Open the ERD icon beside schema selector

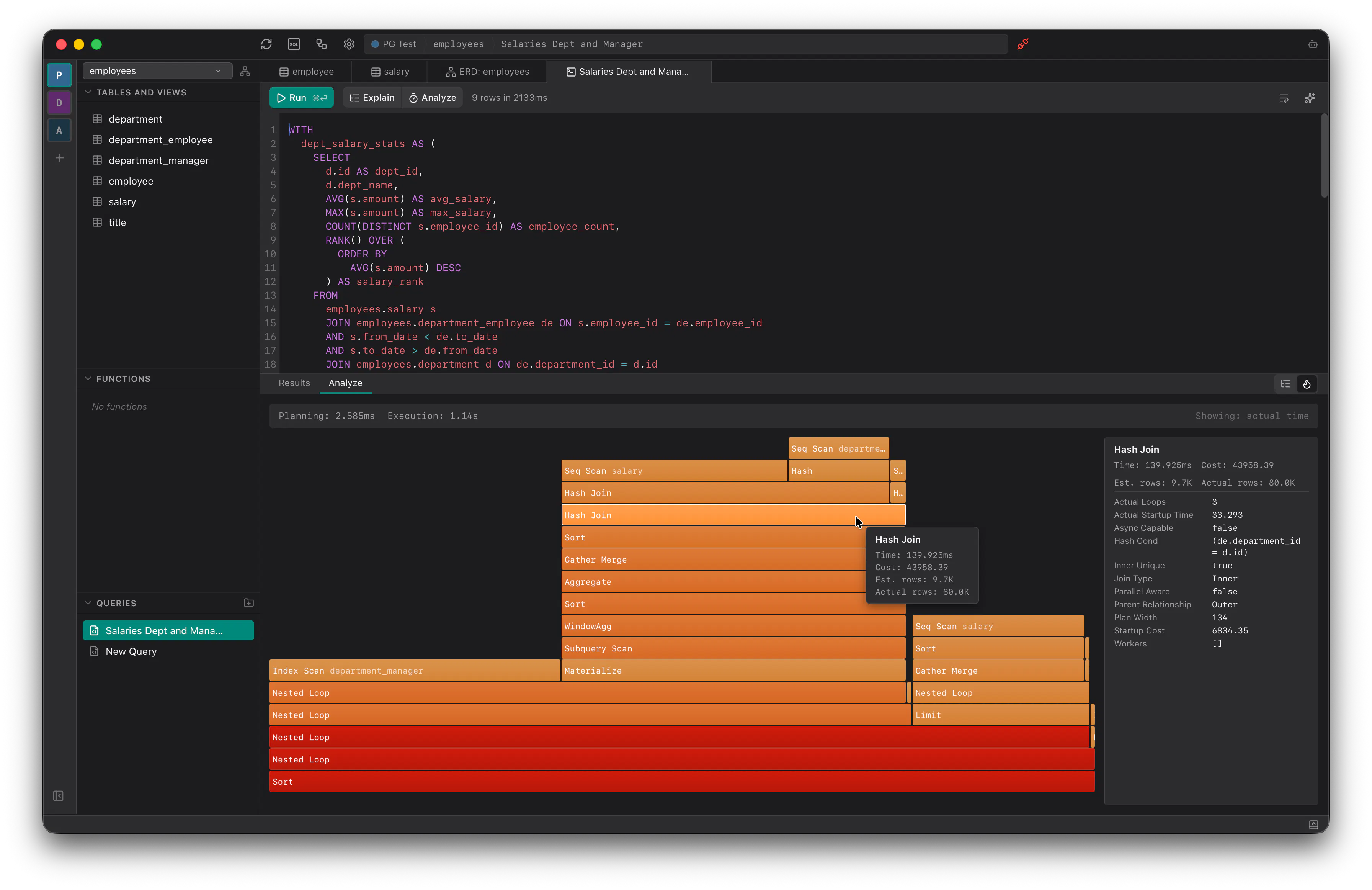coord(245,71)
